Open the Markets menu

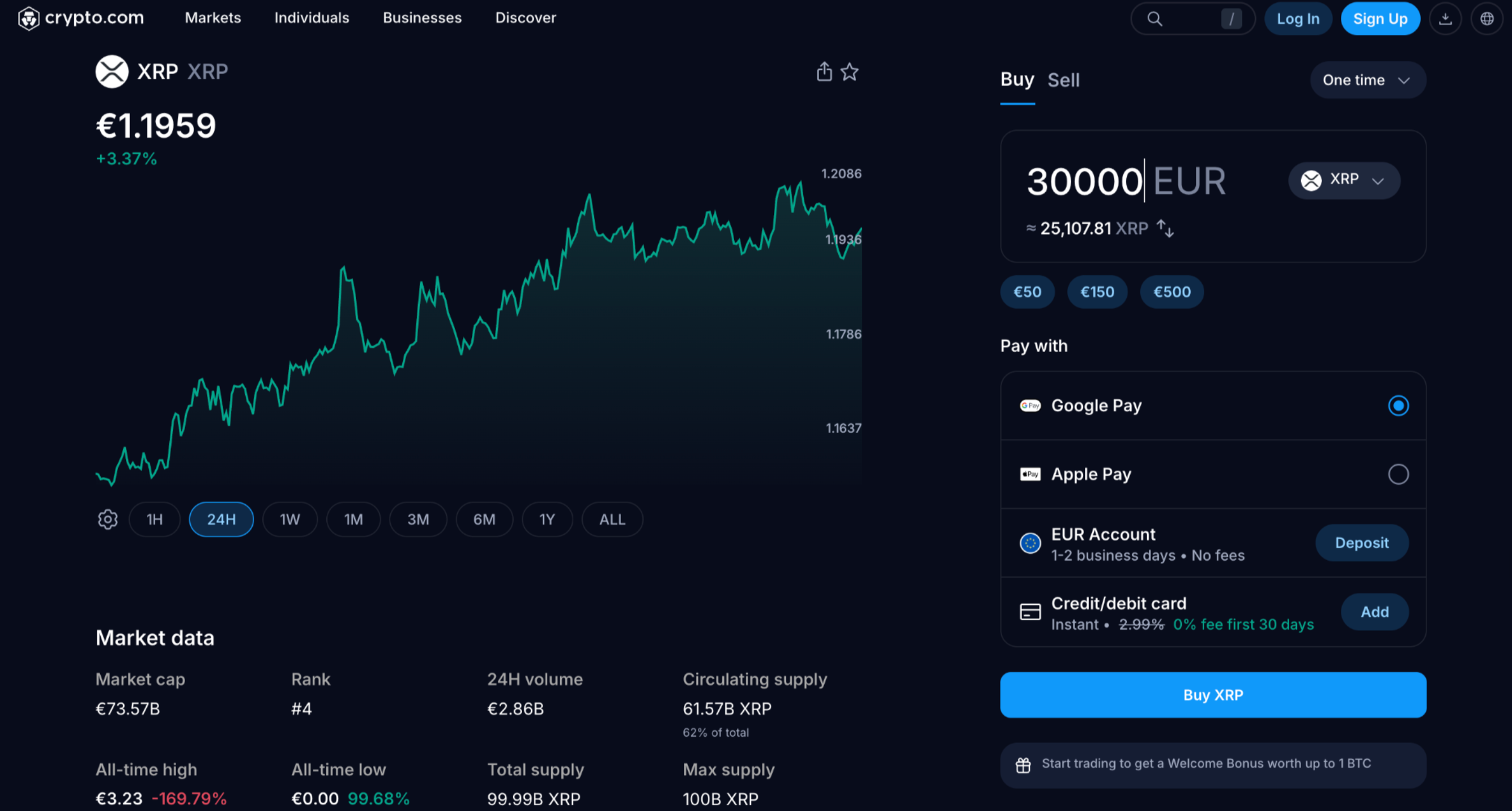213,17
